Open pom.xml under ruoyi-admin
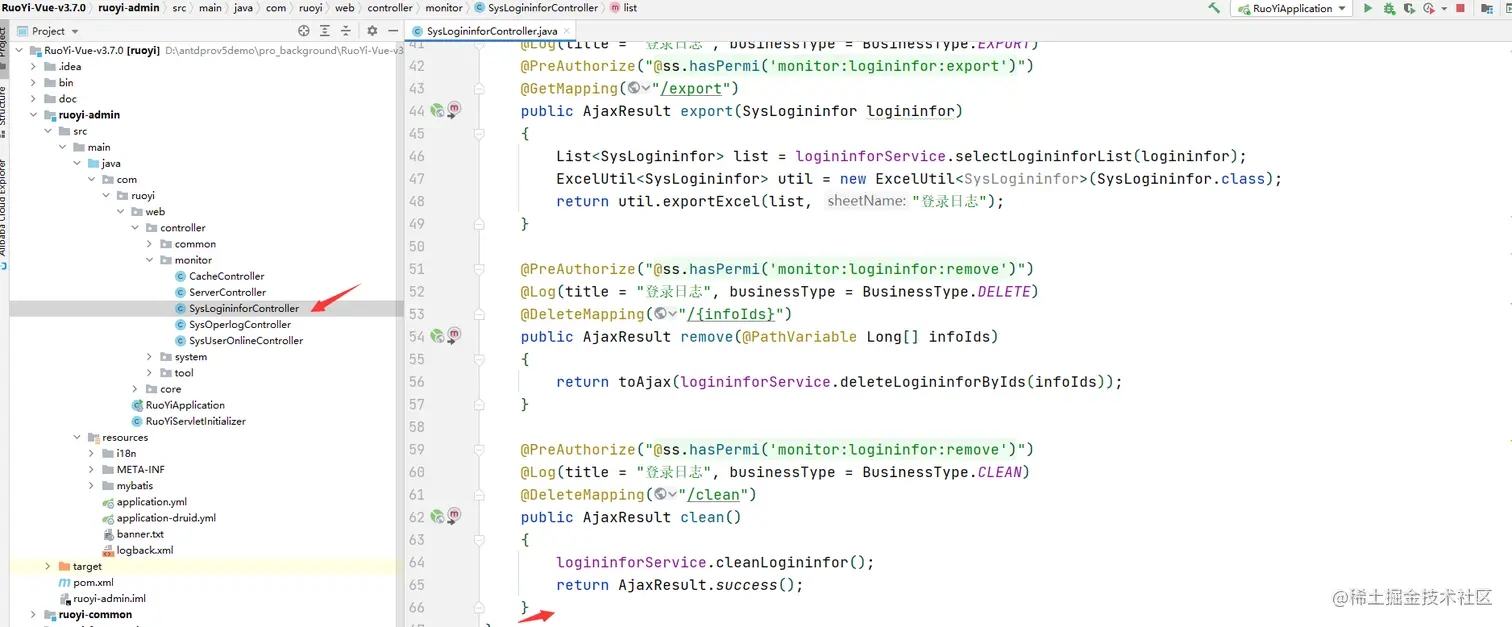Viewport: 1512px width, 627px height. tap(85, 582)
